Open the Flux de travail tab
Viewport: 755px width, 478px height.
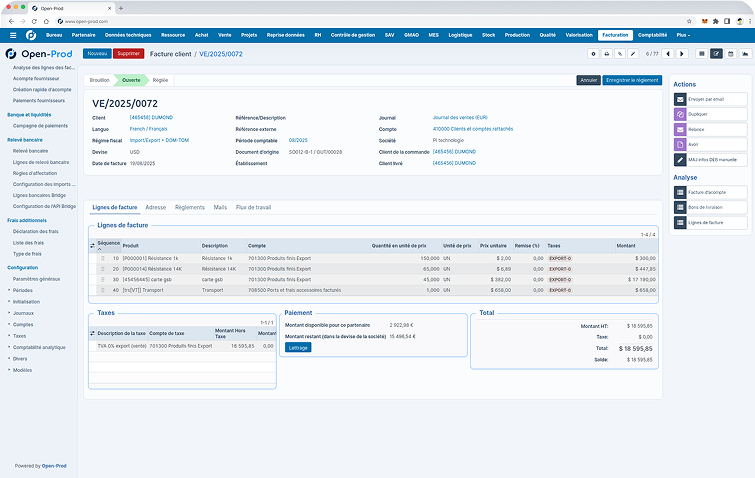tap(253, 207)
